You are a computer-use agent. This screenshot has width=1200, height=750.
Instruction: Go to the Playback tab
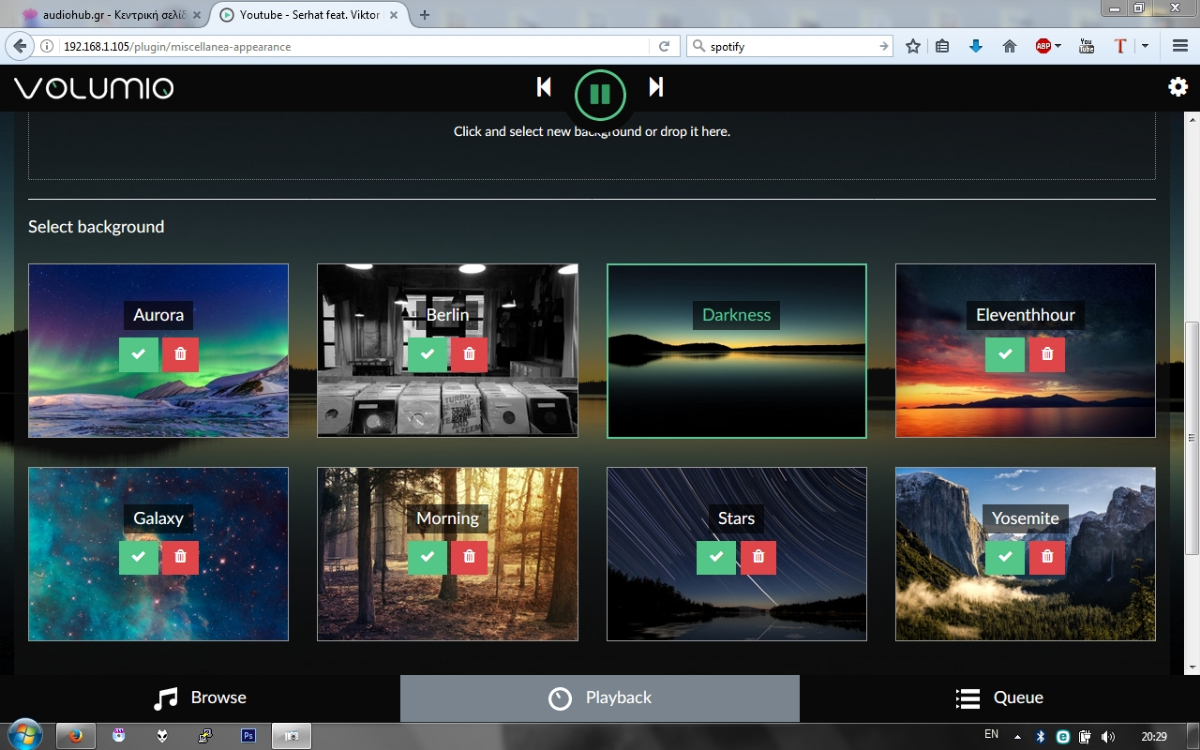600,698
